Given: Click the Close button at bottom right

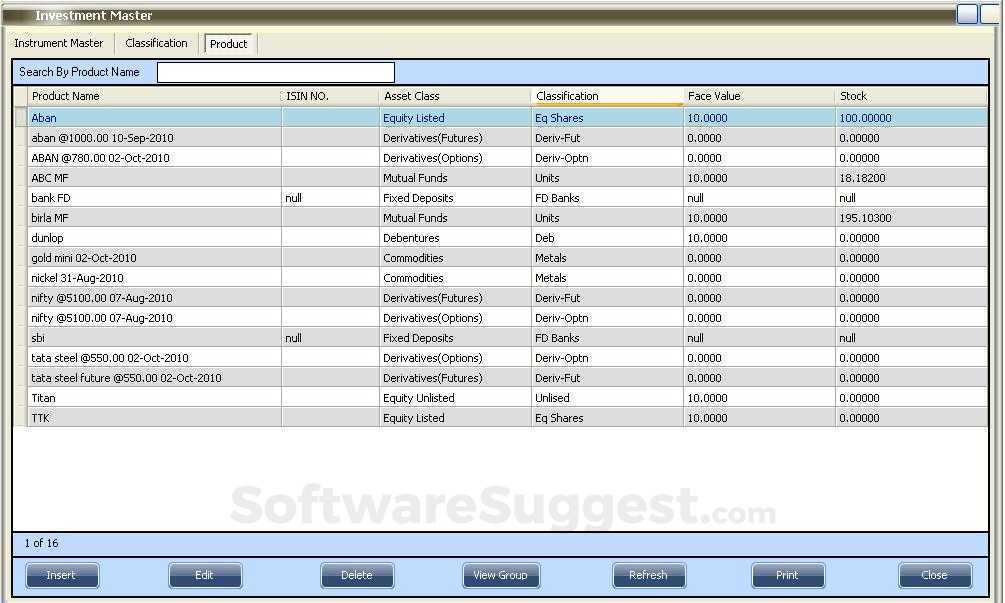Looking at the screenshot, I should click(934, 575).
